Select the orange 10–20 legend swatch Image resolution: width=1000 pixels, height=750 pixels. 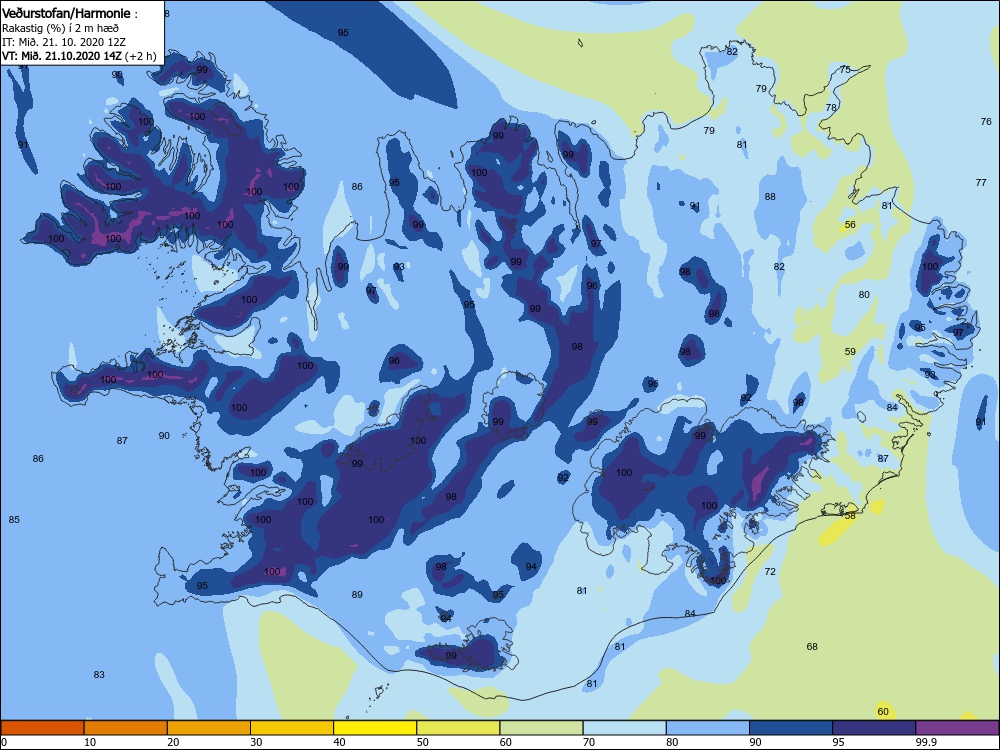126,728
